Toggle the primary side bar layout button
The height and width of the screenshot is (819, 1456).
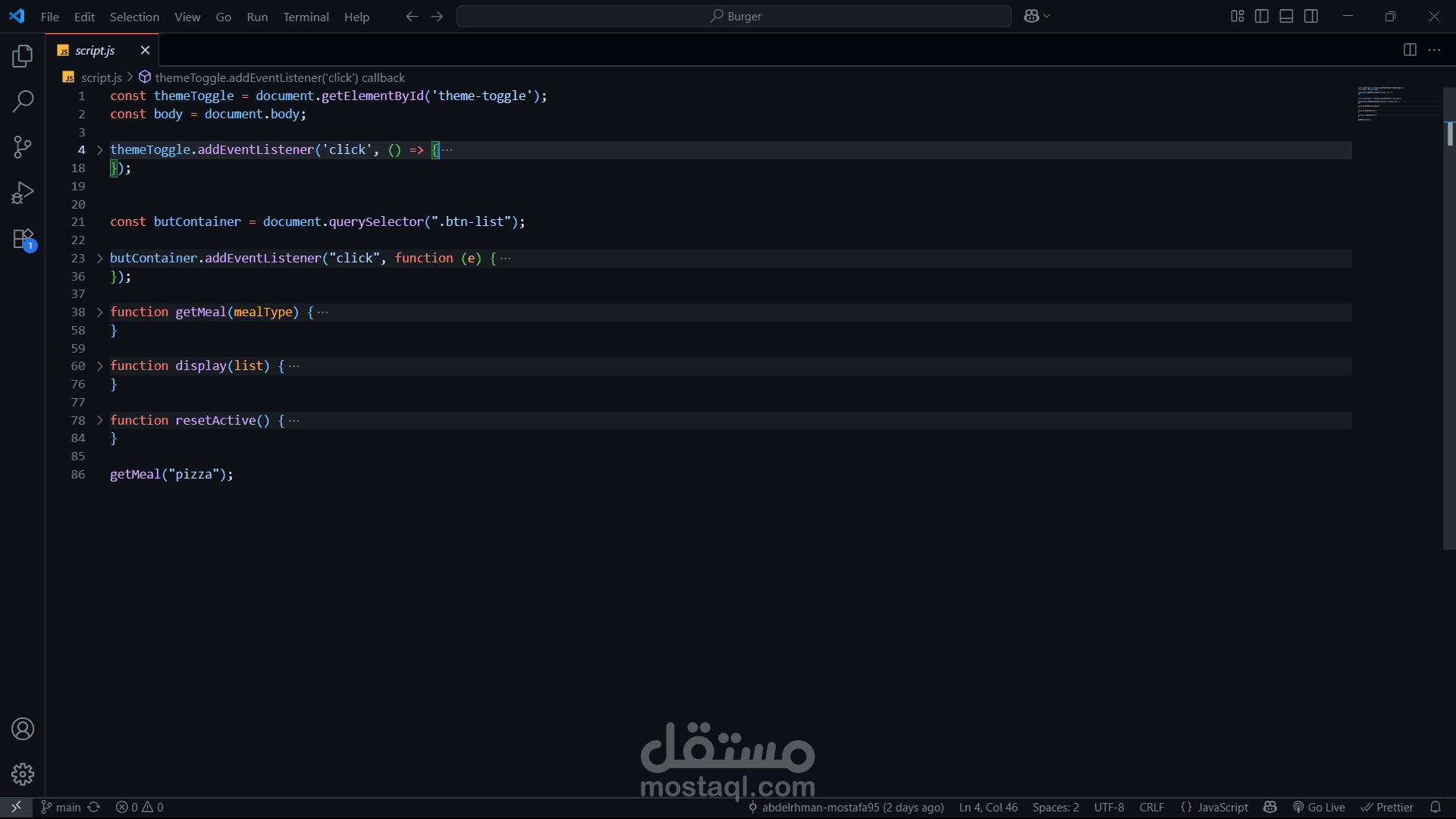1262,16
